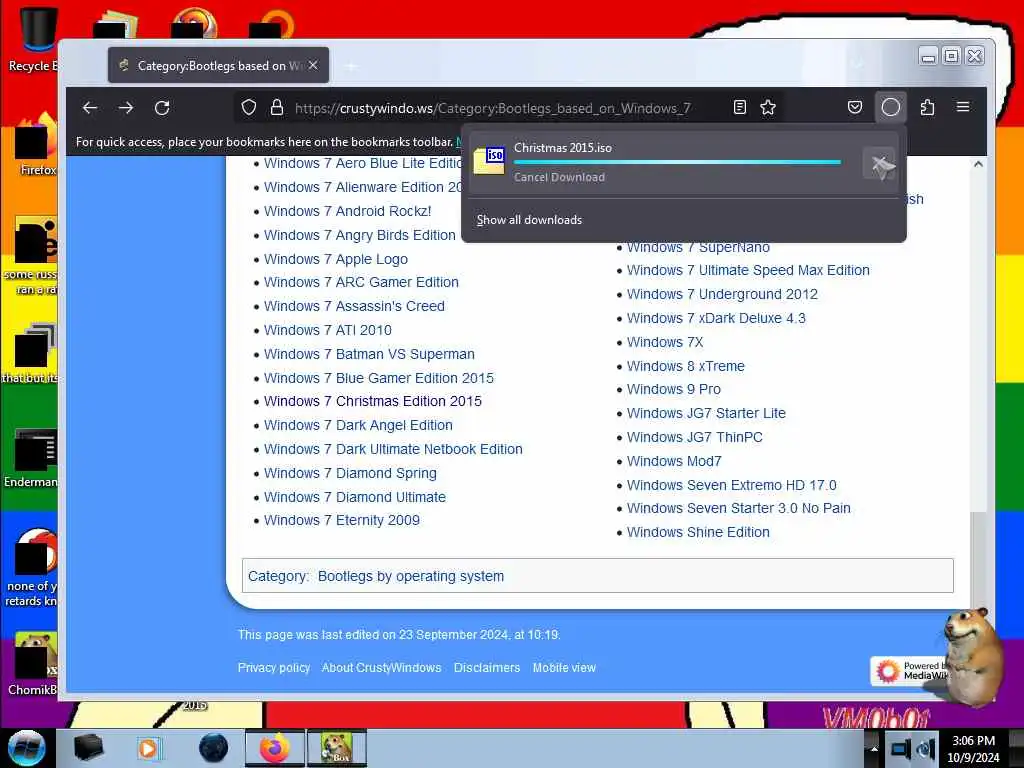This screenshot has width=1024, height=768.
Task: Show site security info via padlock
Action: coord(277,108)
